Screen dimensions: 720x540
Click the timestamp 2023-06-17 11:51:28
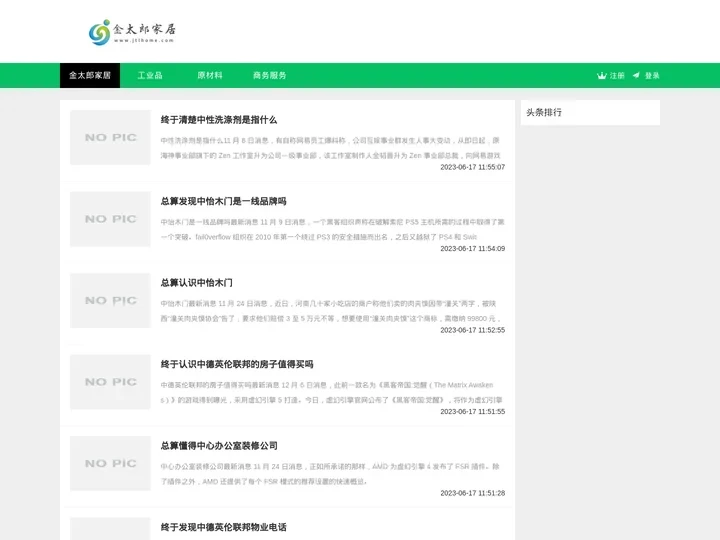point(472,493)
